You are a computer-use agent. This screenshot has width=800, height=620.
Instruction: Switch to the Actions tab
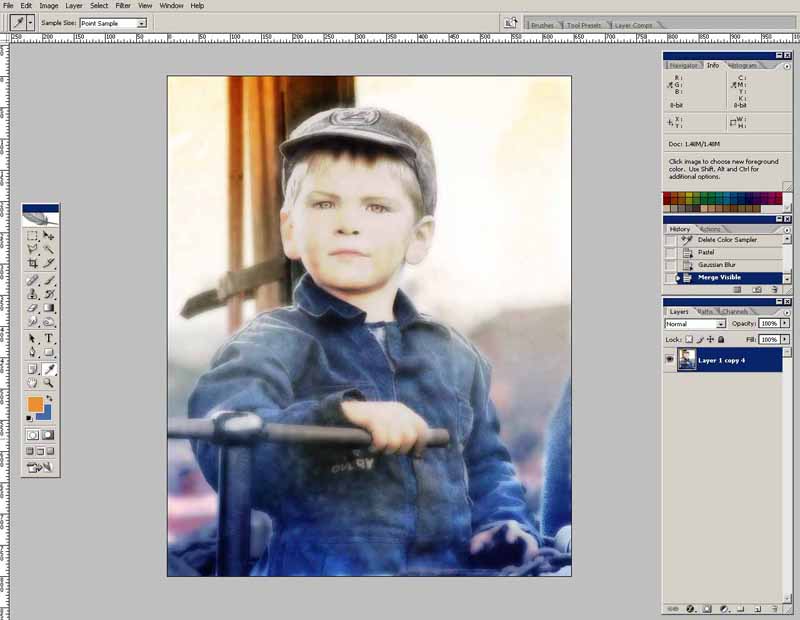tap(710, 229)
